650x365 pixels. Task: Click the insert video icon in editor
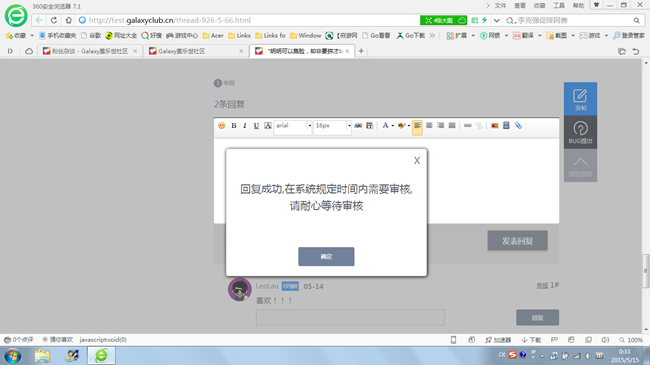tap(506, 125)
